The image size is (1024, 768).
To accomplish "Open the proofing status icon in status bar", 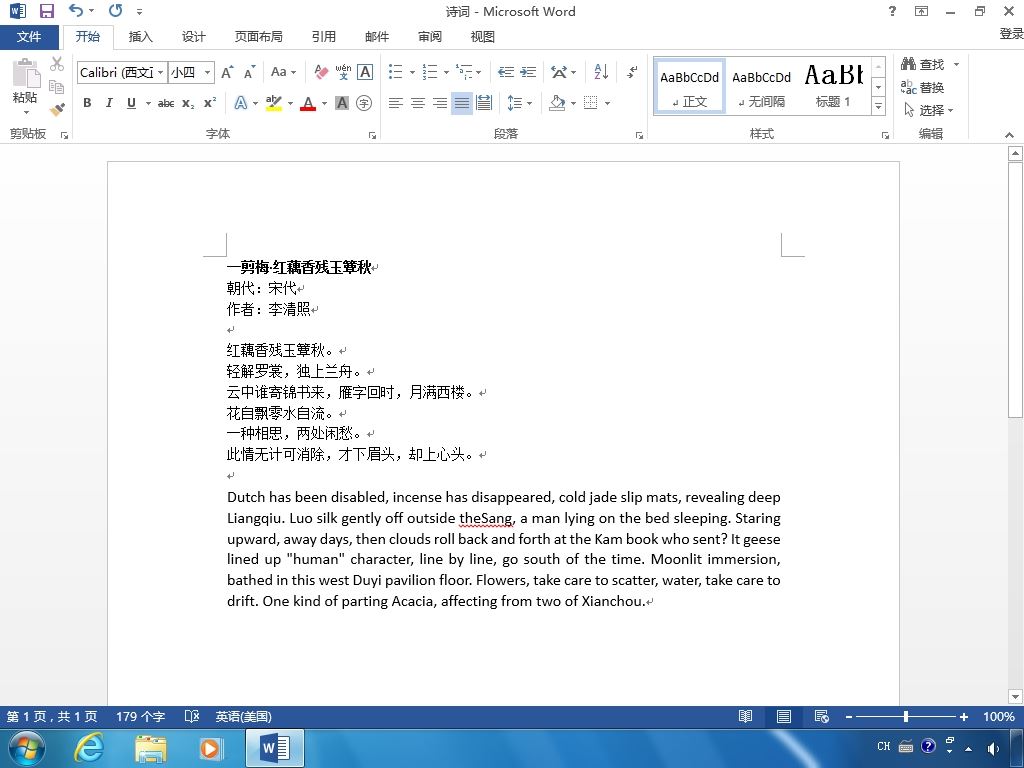I will pos(191,716).
